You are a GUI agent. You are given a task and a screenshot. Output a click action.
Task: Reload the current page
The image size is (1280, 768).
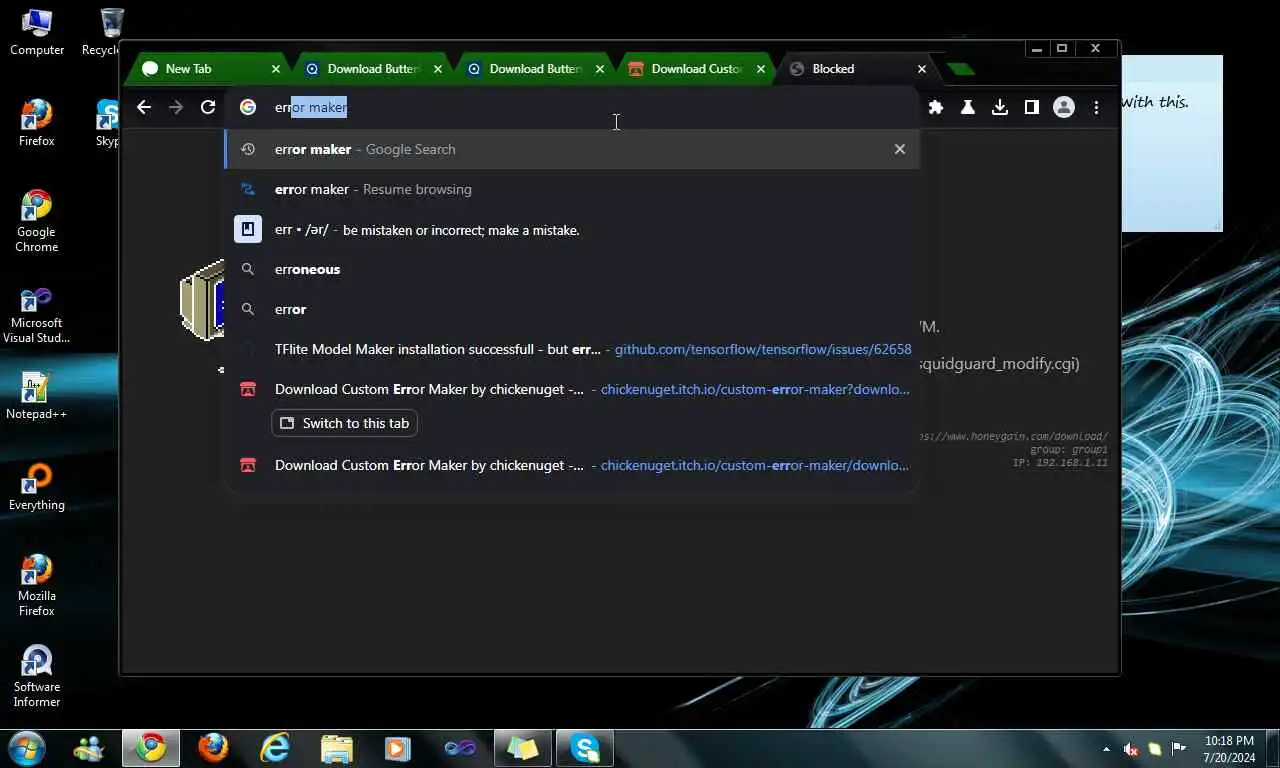208,107
